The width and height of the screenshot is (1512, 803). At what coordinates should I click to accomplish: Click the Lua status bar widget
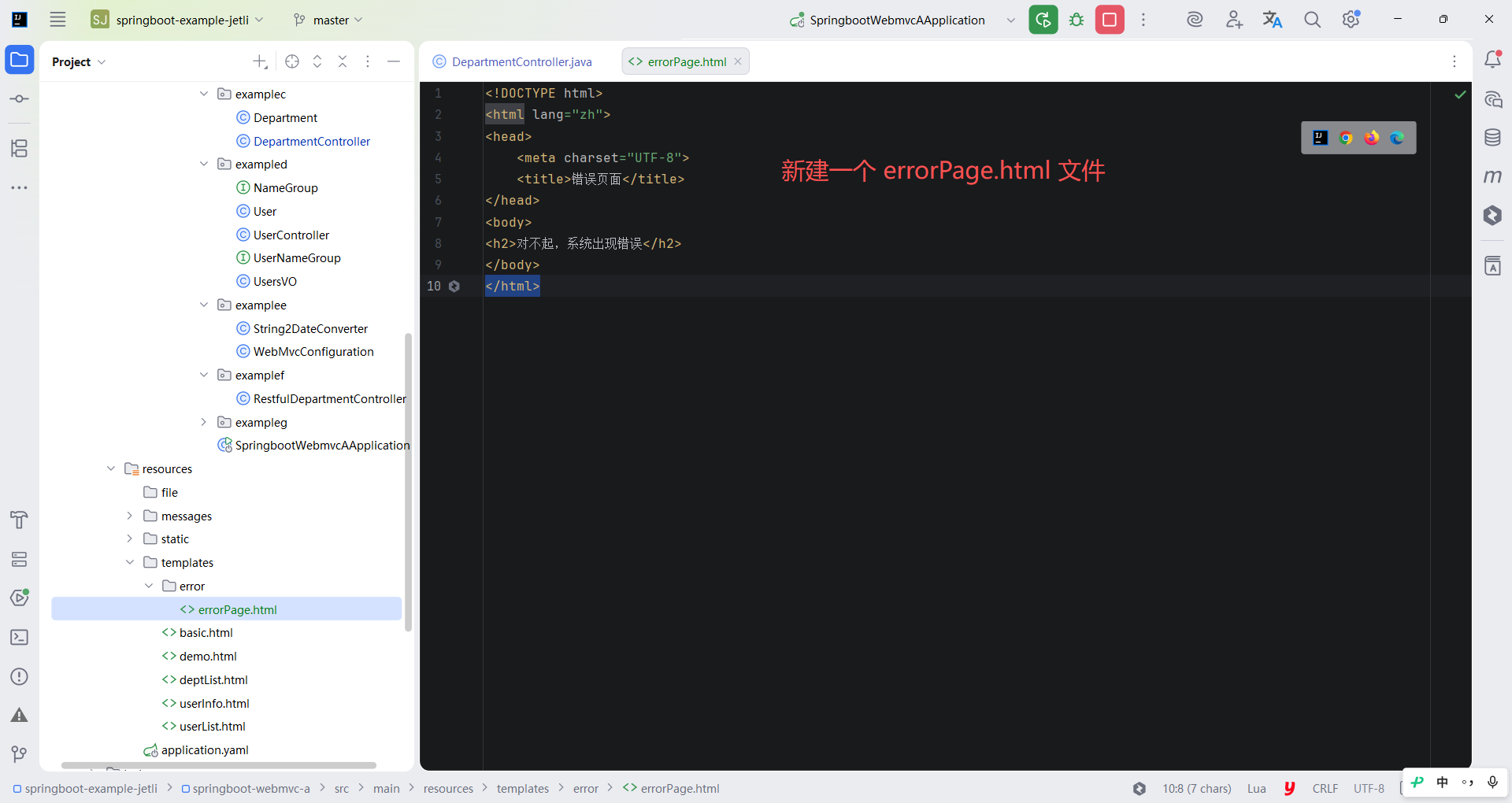[1257, 788]
